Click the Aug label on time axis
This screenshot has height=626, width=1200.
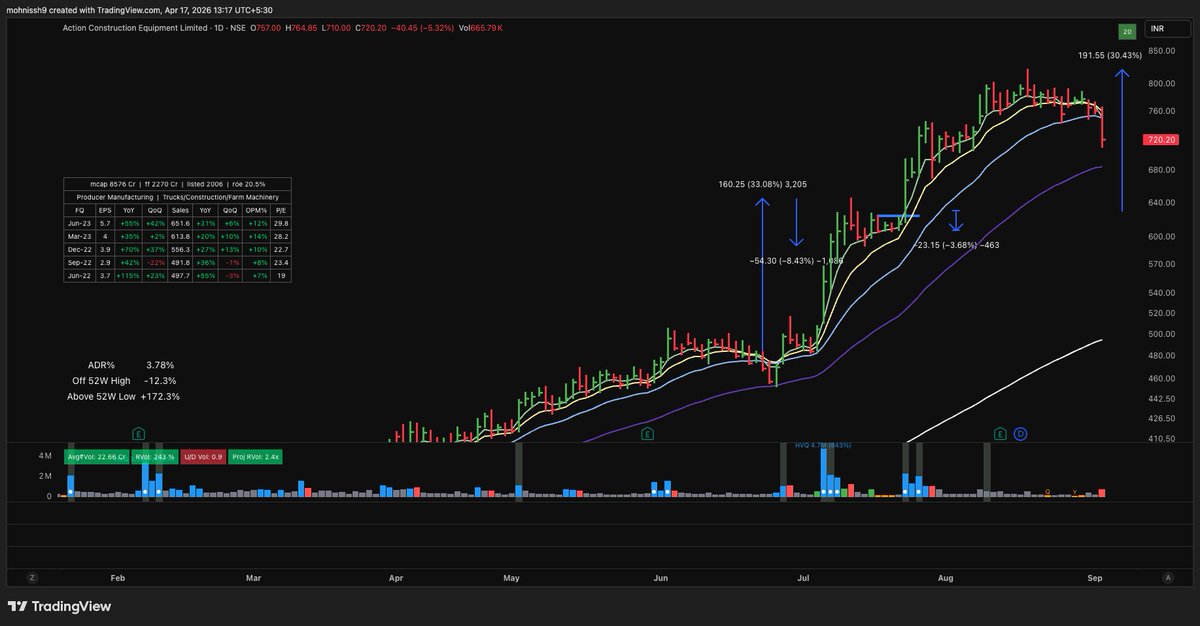[x=946, y=578]
